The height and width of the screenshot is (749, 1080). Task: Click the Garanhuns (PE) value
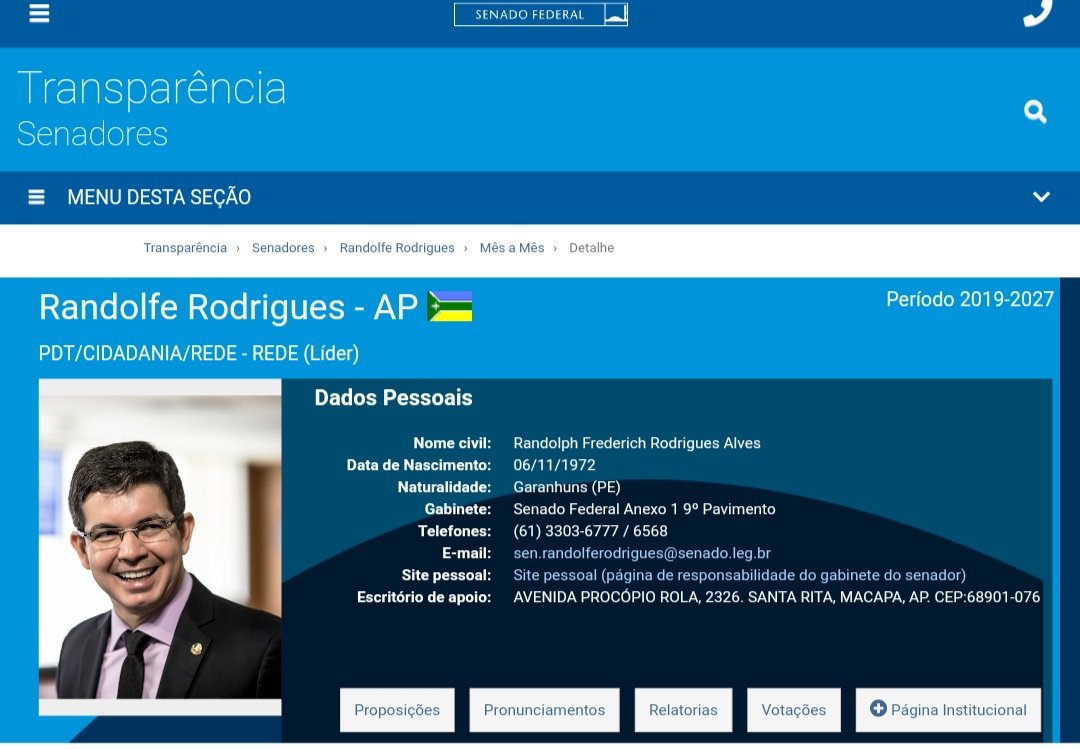(x=567, y=487)
